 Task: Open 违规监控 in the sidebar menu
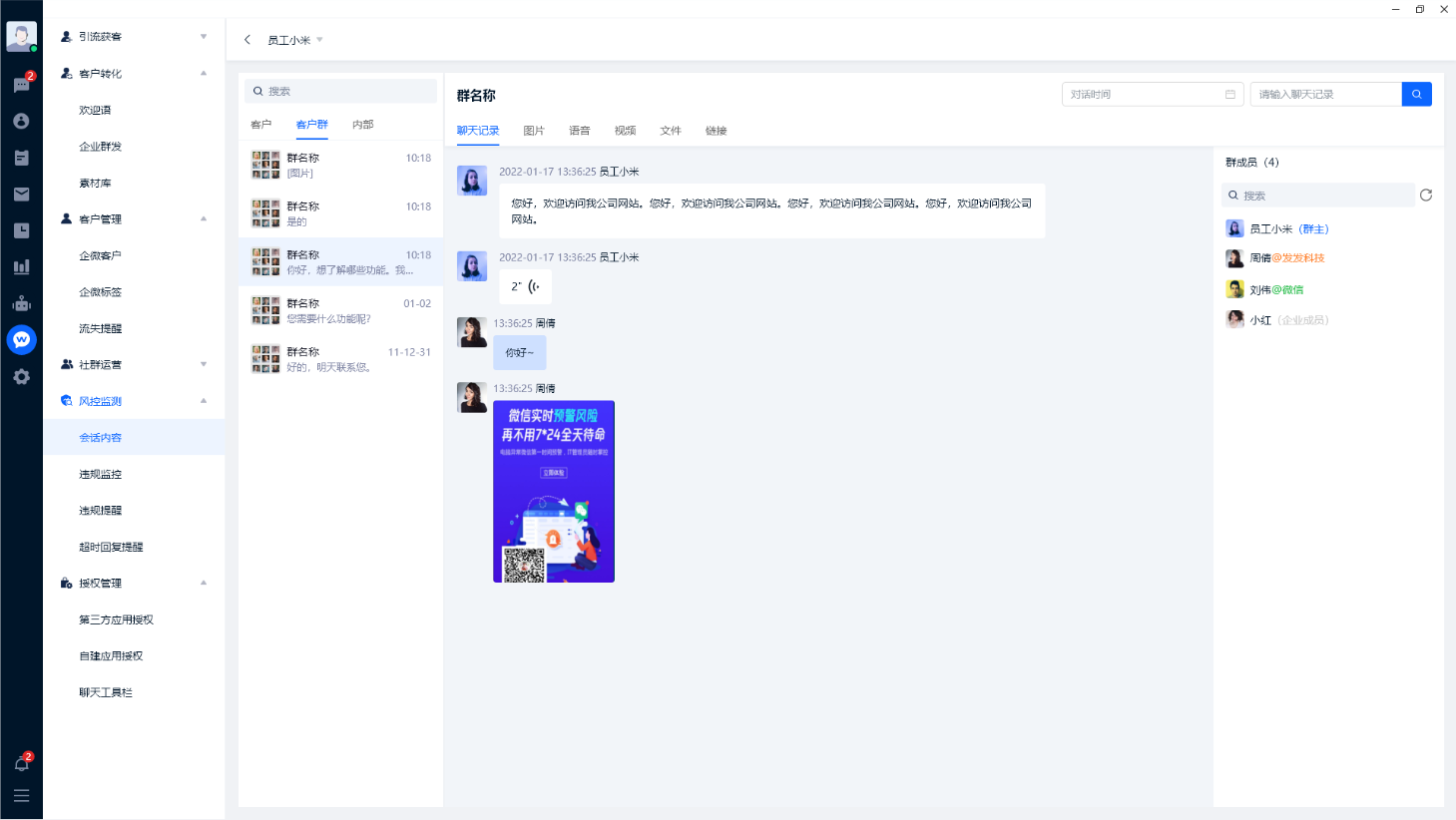coord(101,474)
